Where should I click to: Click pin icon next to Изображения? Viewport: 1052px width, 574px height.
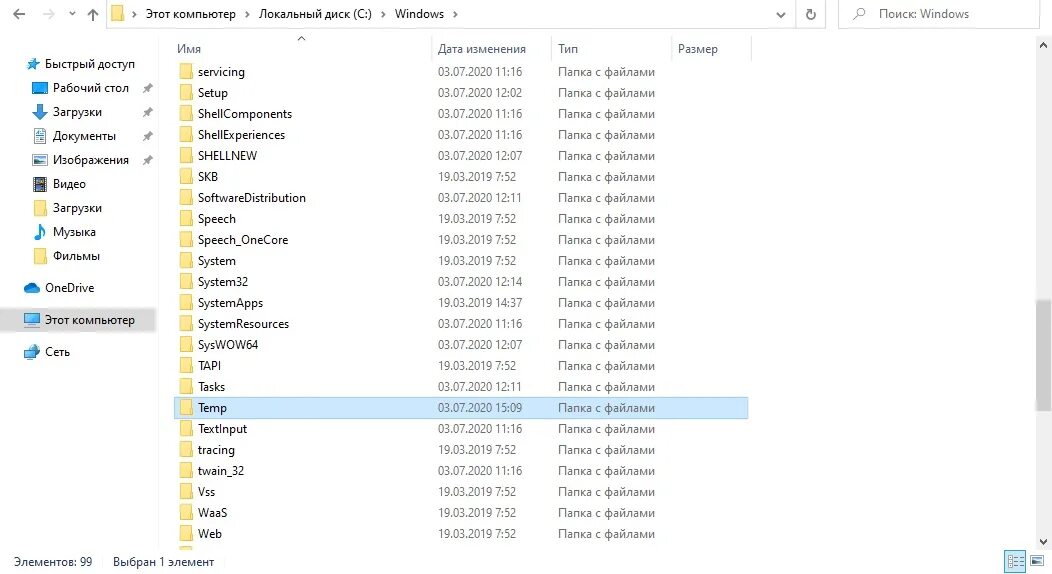click(x=148, y=160)
